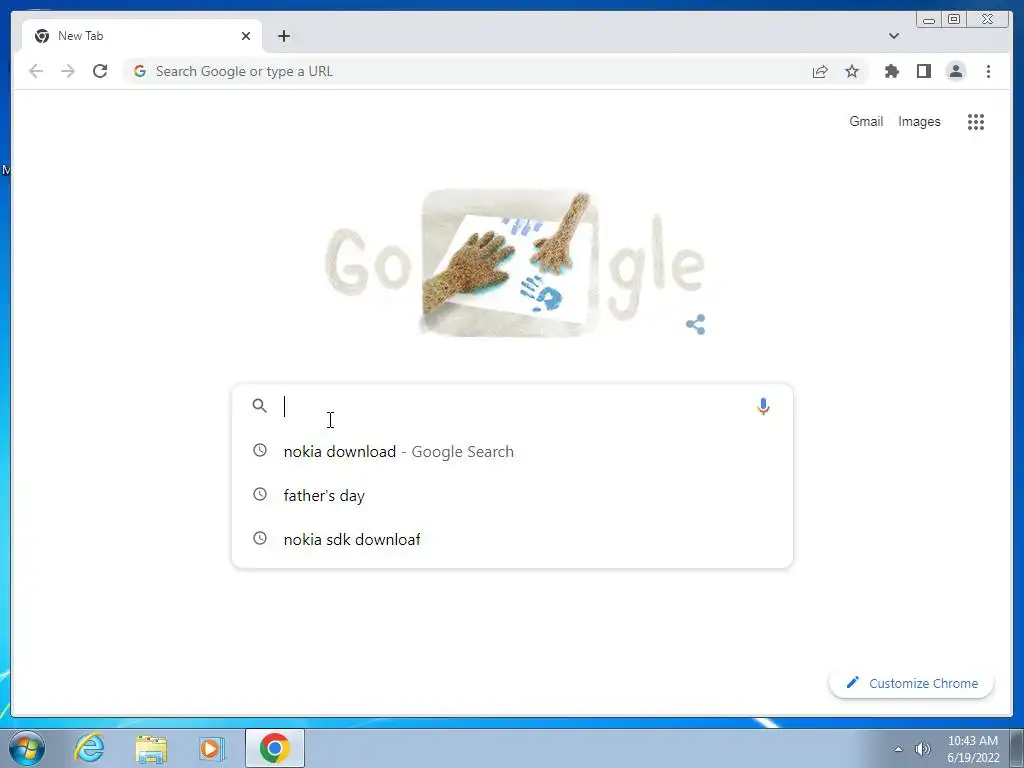Show hidden system tray icons
1024x768 pixels.
899,749
